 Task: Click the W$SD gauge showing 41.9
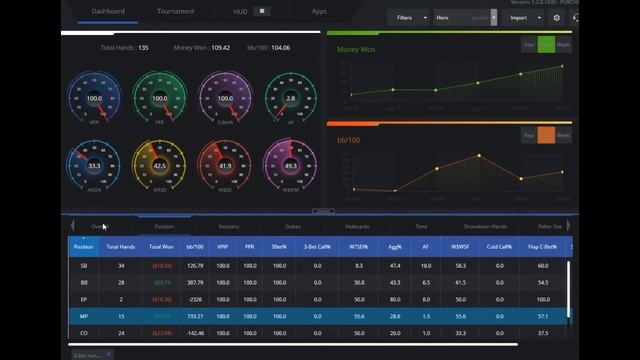[224, 165]
